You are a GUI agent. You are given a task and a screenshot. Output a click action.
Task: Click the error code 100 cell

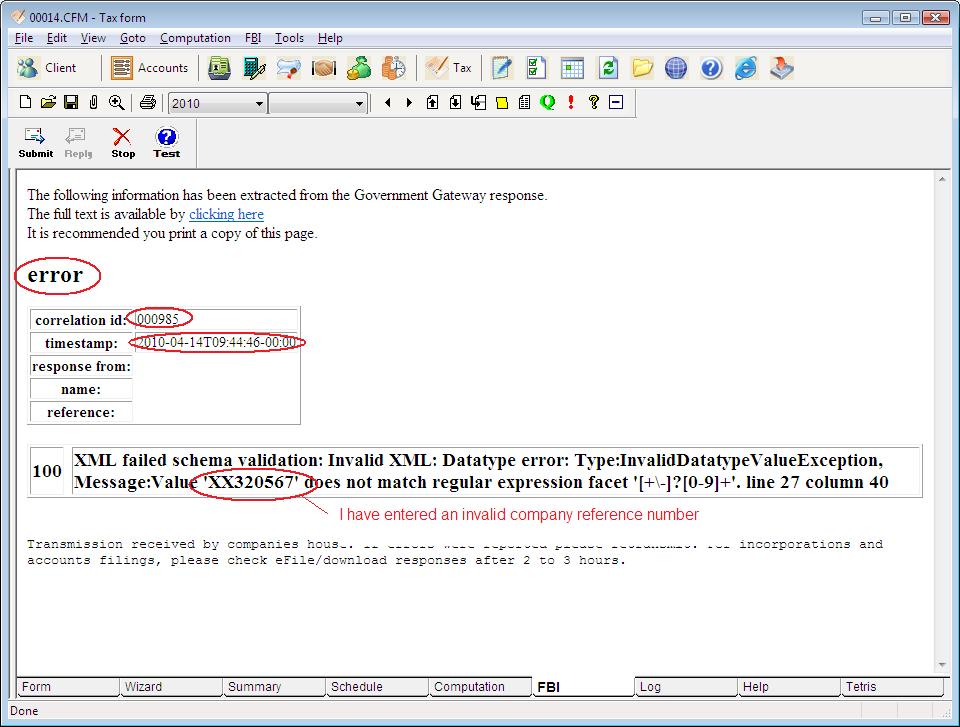tap(47, 471)
